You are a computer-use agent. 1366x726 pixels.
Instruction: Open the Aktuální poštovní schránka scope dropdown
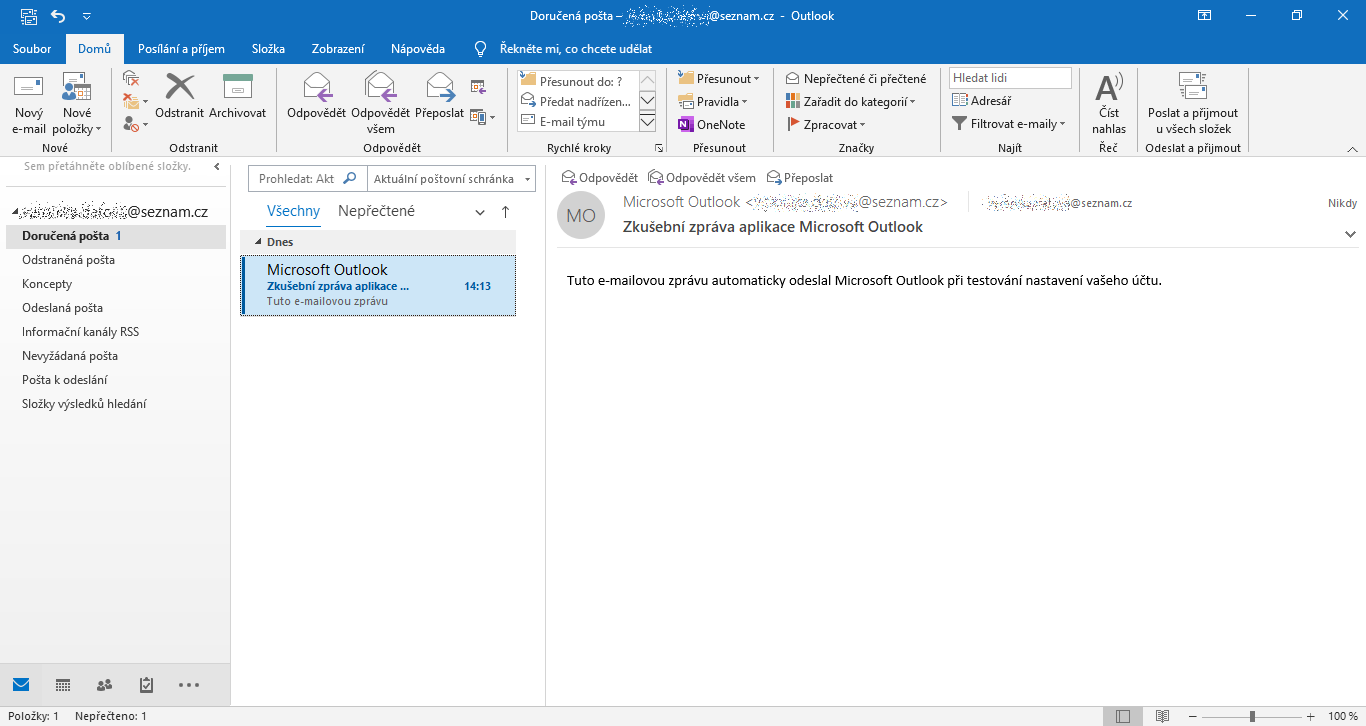451,178
